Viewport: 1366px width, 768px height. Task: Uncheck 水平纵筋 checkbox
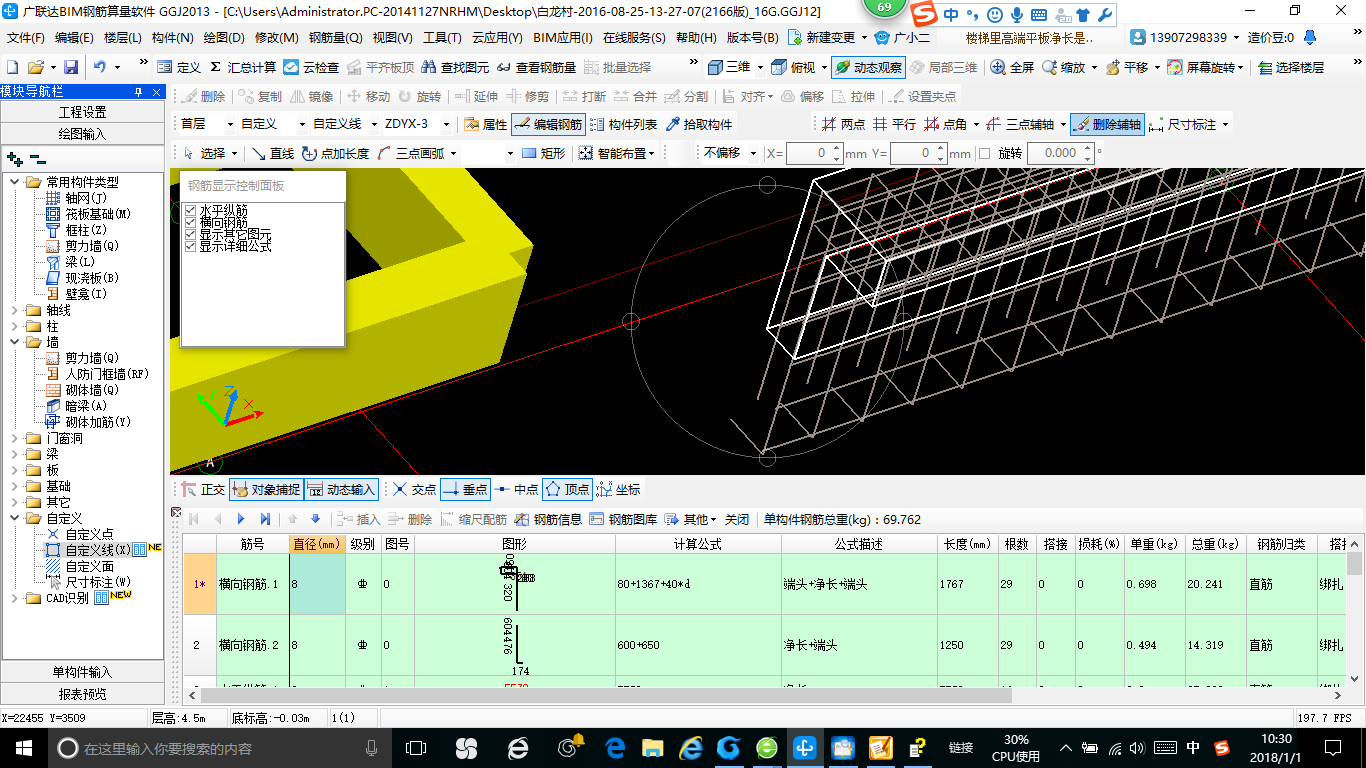[191, 210]
